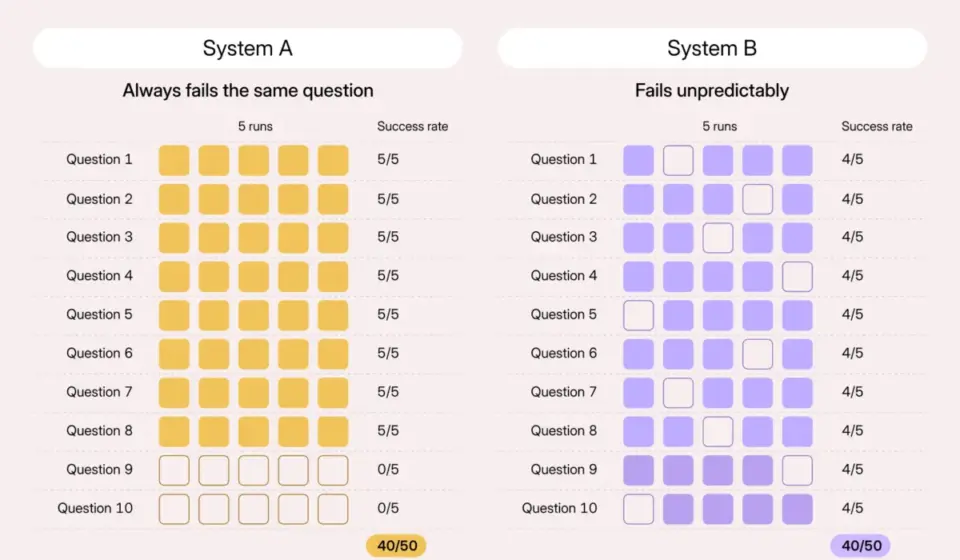The width and height of the screenshot is (960, 560).
Task: Click System B Question 2 empty square
Action: pyautogui.click(x=758, y=200)
